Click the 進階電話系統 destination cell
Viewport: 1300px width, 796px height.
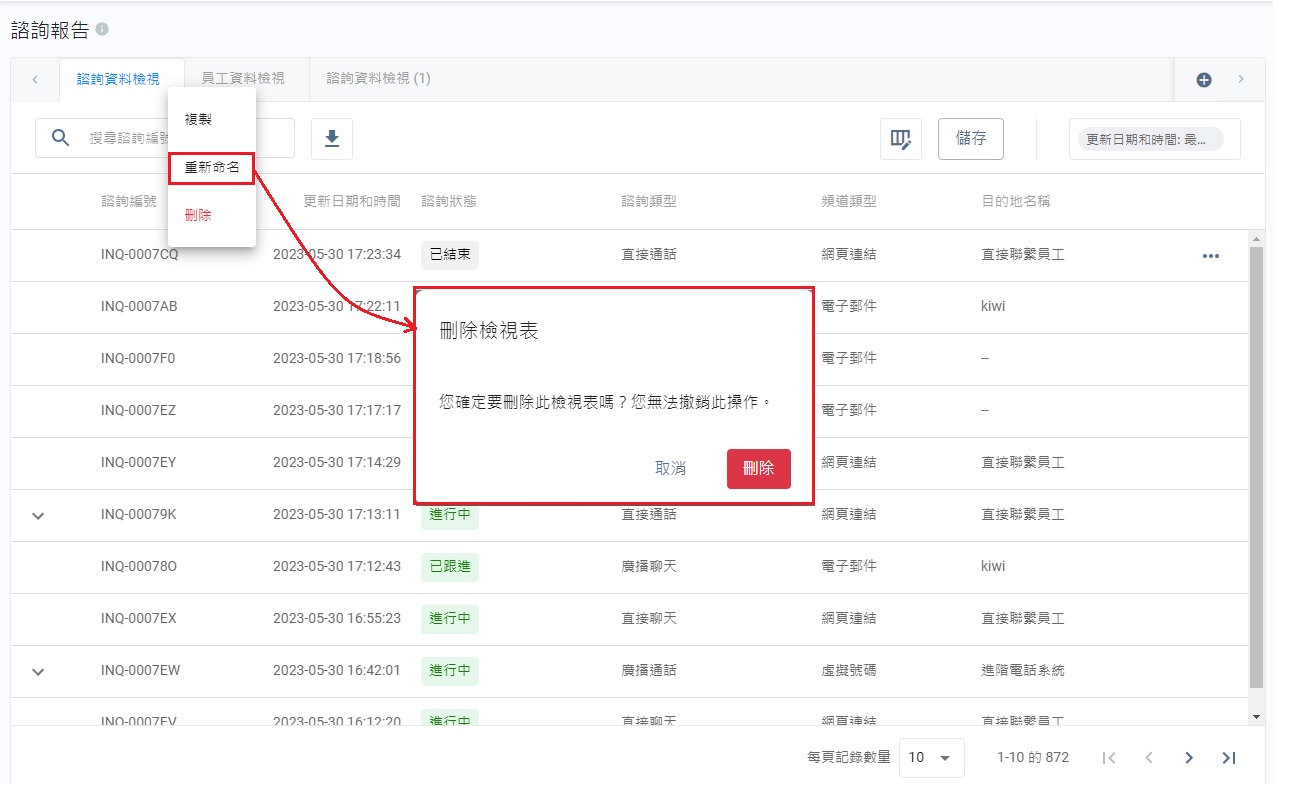pos(1023,670)
